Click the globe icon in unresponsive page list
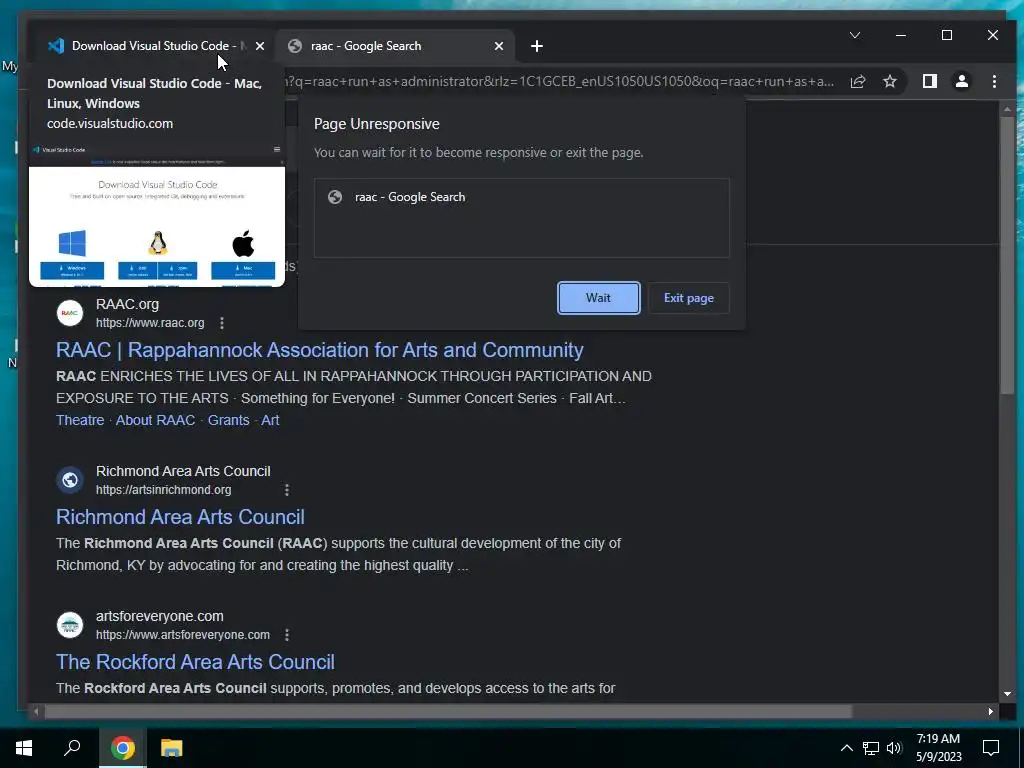Viewport: 1024px width, 768px height. pos(335,197)
